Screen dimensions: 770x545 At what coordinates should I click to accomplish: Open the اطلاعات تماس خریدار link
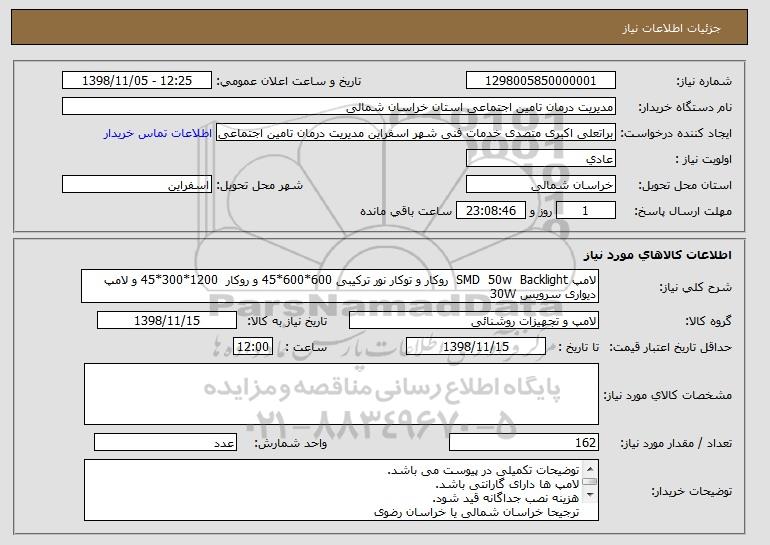(158, 134)
